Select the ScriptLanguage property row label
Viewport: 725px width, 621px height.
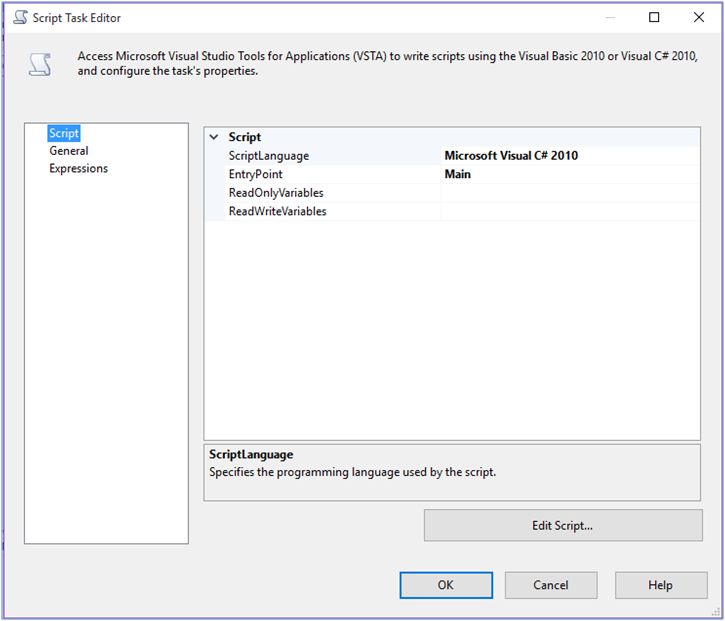(269, 156)
